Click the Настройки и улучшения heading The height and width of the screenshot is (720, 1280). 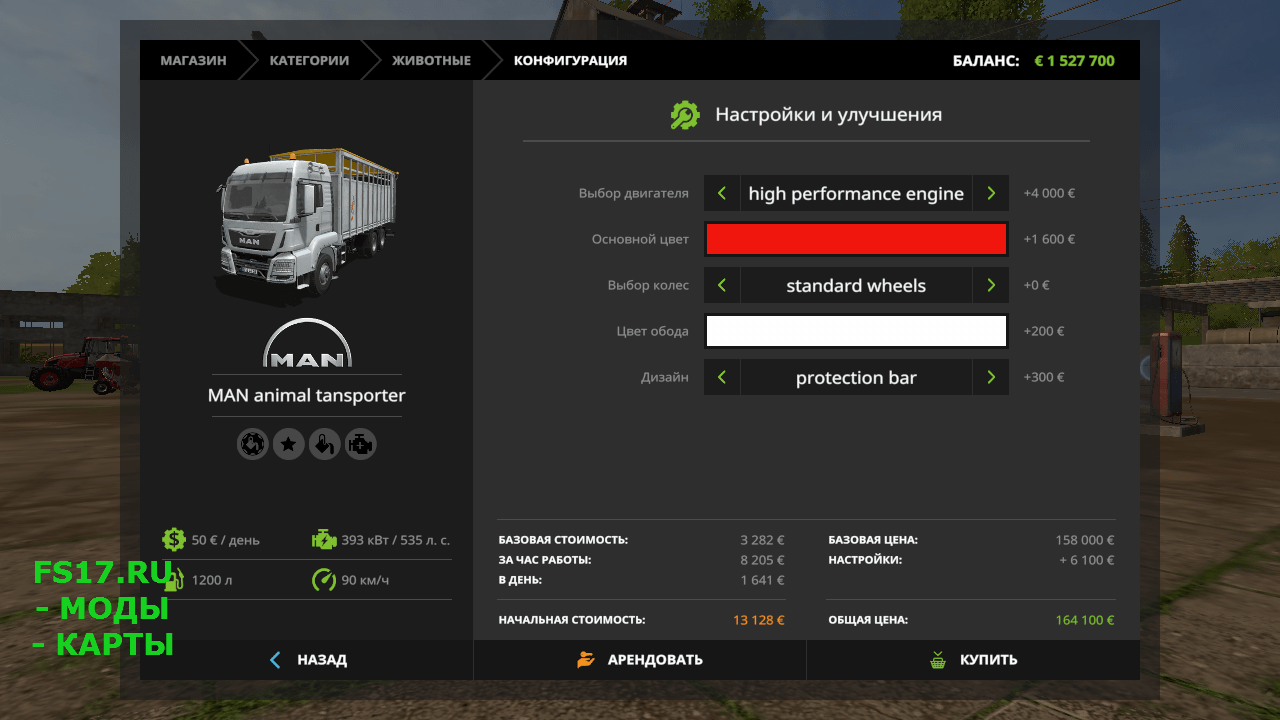click(x=828, y=114)
